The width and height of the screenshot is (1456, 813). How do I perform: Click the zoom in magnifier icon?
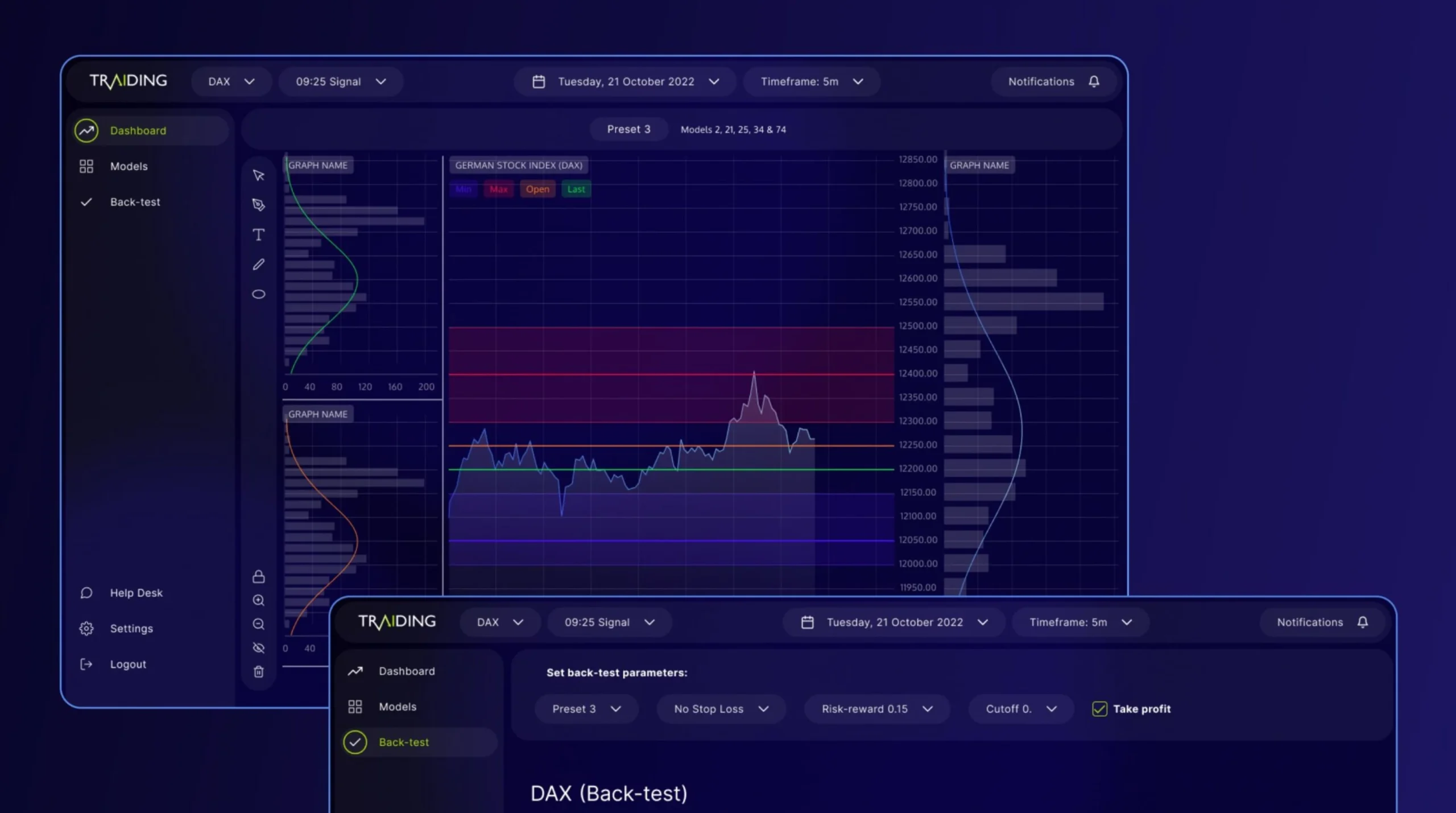coord(258,600)
